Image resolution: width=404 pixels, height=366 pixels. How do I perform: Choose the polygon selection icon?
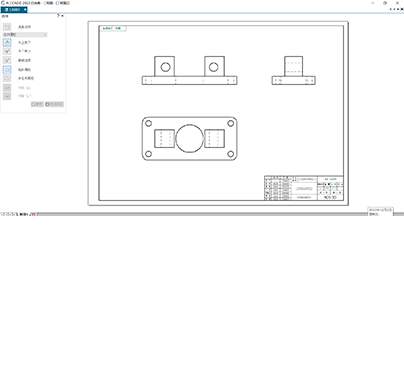pyautogui.click(x=7, y=78)
